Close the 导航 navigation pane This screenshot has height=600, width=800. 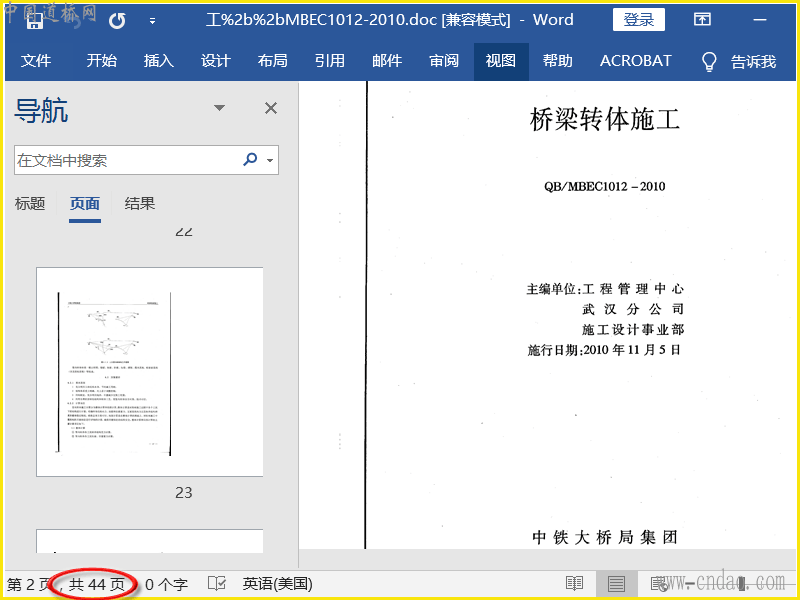(x=271, y=108)
